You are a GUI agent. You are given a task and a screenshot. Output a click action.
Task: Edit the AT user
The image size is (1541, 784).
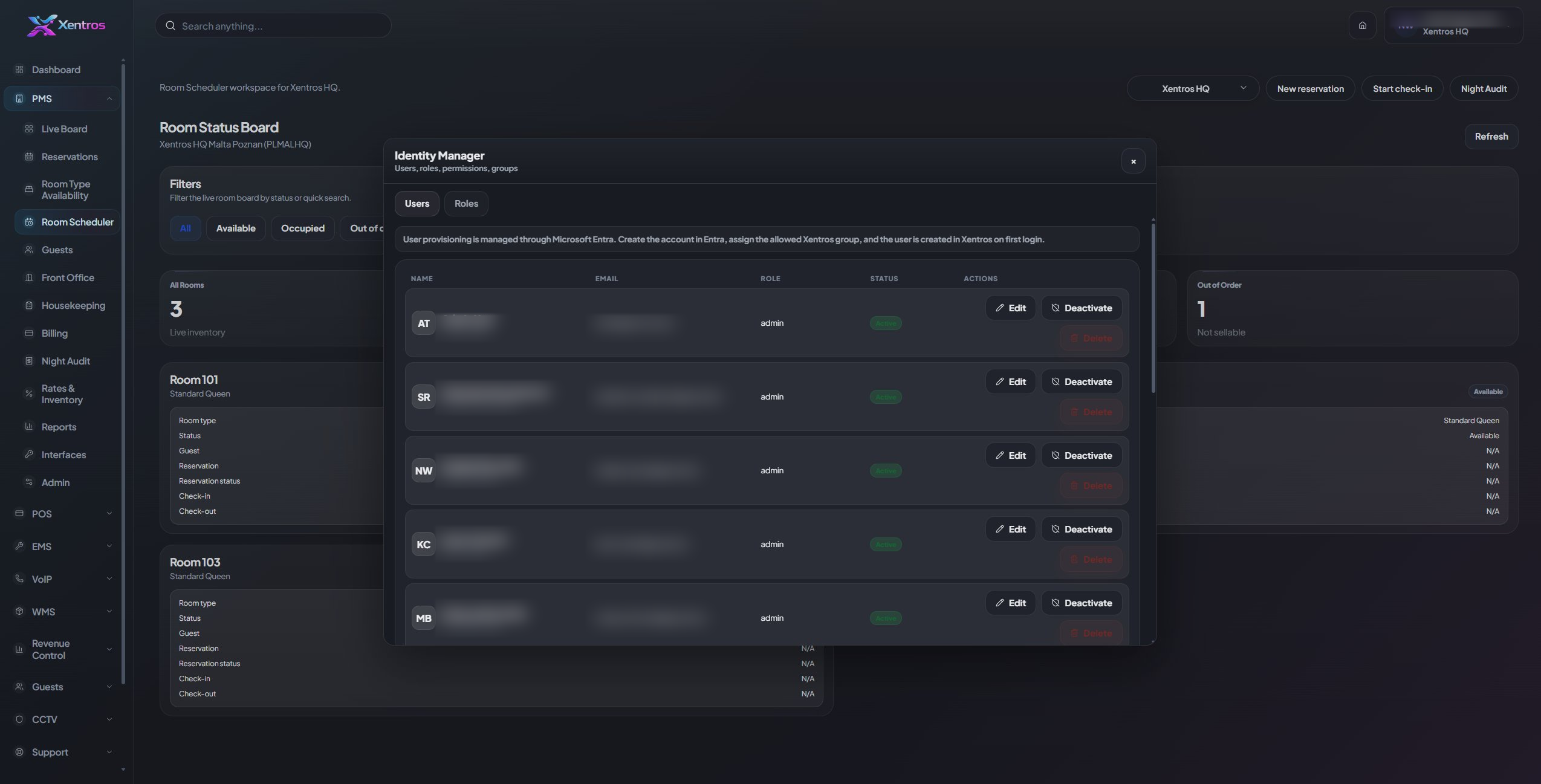[1011, 308]
